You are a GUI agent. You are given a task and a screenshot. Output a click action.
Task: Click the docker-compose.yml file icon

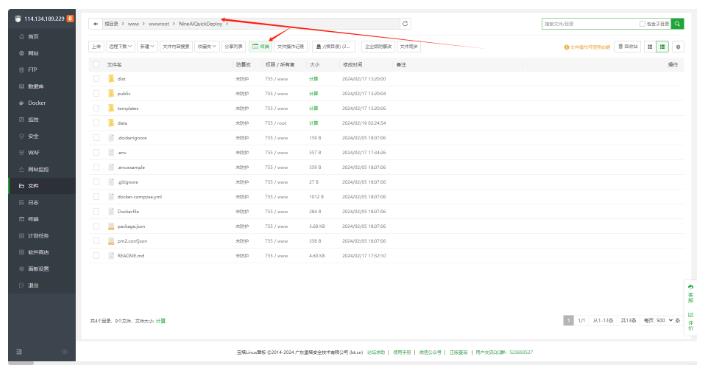pyautogui.click(x=111, y=197)
